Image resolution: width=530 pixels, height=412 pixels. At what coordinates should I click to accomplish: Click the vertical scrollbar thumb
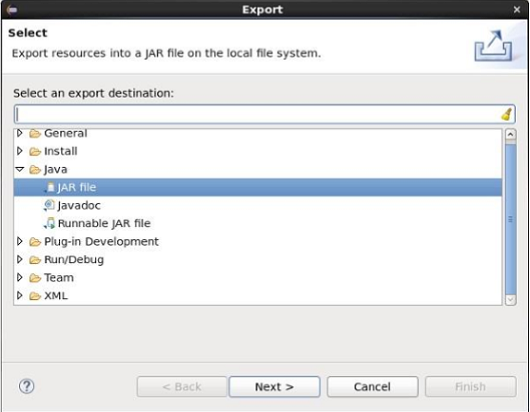(510, 218)
